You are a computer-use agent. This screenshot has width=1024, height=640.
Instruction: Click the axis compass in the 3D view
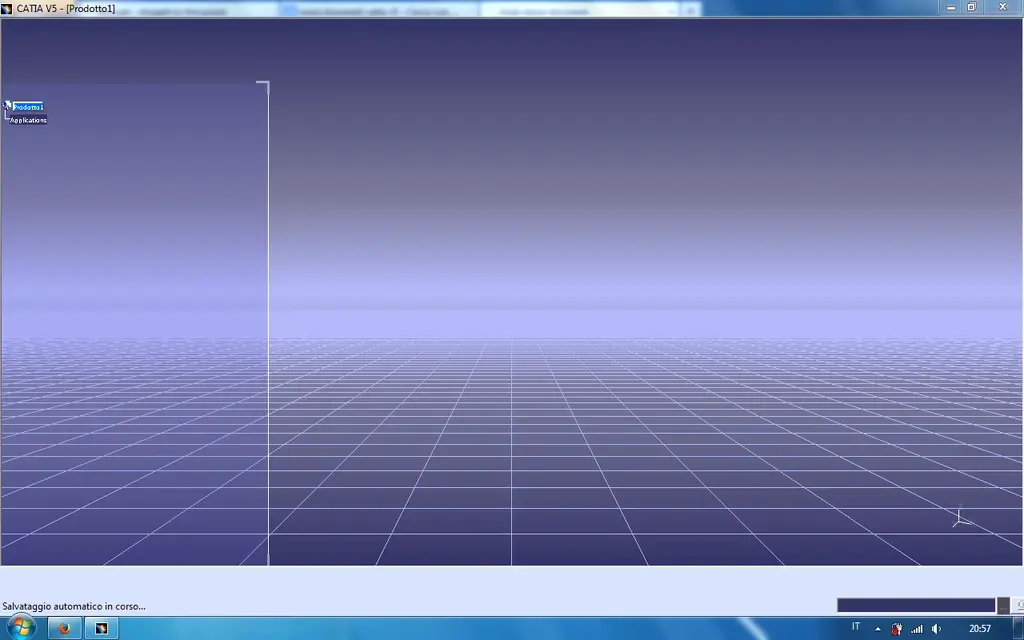pos(961,517)
